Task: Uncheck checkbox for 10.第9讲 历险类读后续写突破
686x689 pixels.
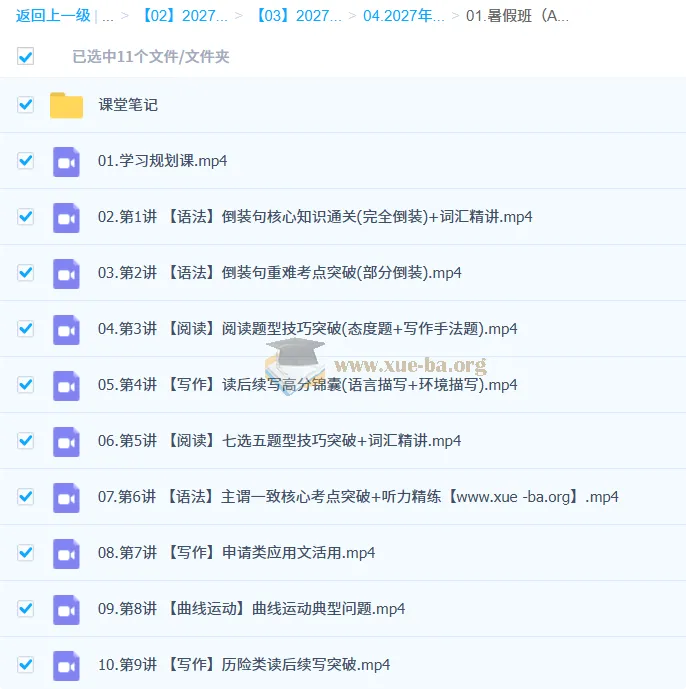Action: click(25, 664)
